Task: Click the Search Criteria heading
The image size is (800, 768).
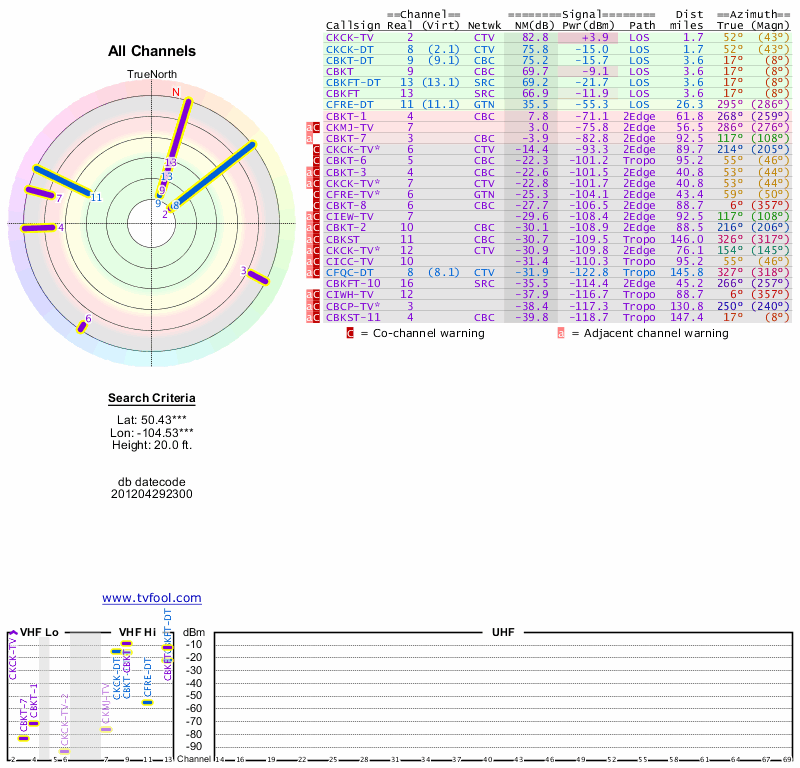Action: [152, 398]
